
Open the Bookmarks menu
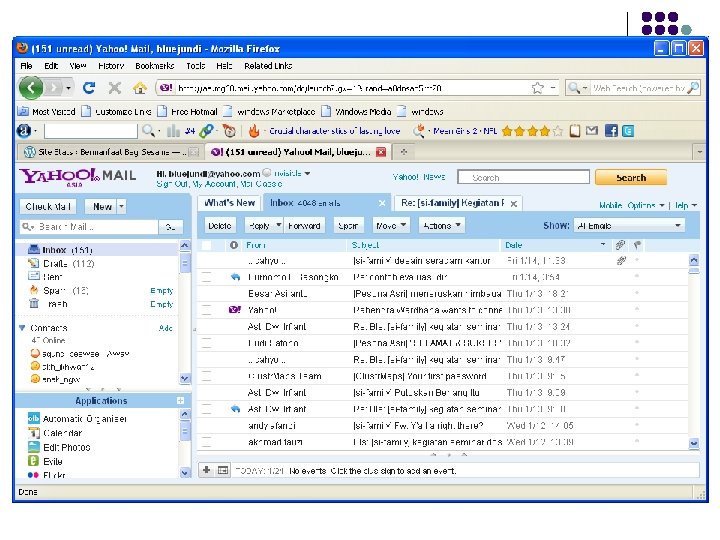pos(155,66)
